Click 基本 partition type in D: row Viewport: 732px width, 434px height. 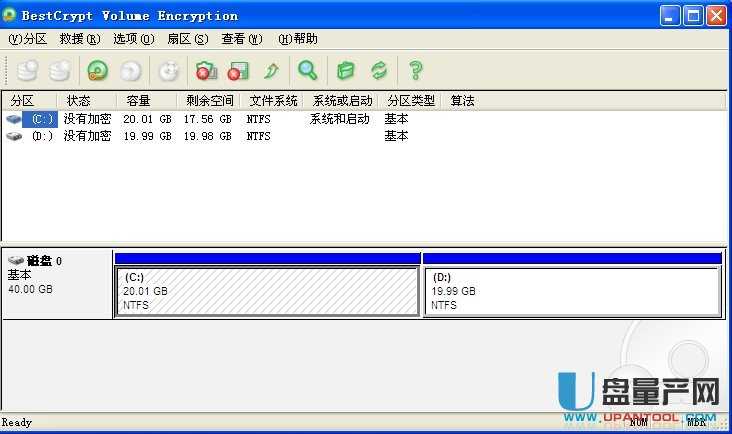[x=396, y=136]
